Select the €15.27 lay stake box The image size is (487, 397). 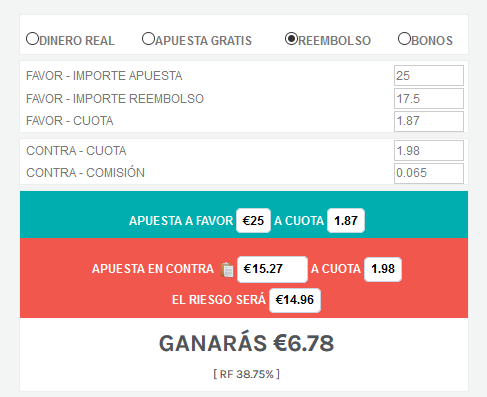pos(272,269)
